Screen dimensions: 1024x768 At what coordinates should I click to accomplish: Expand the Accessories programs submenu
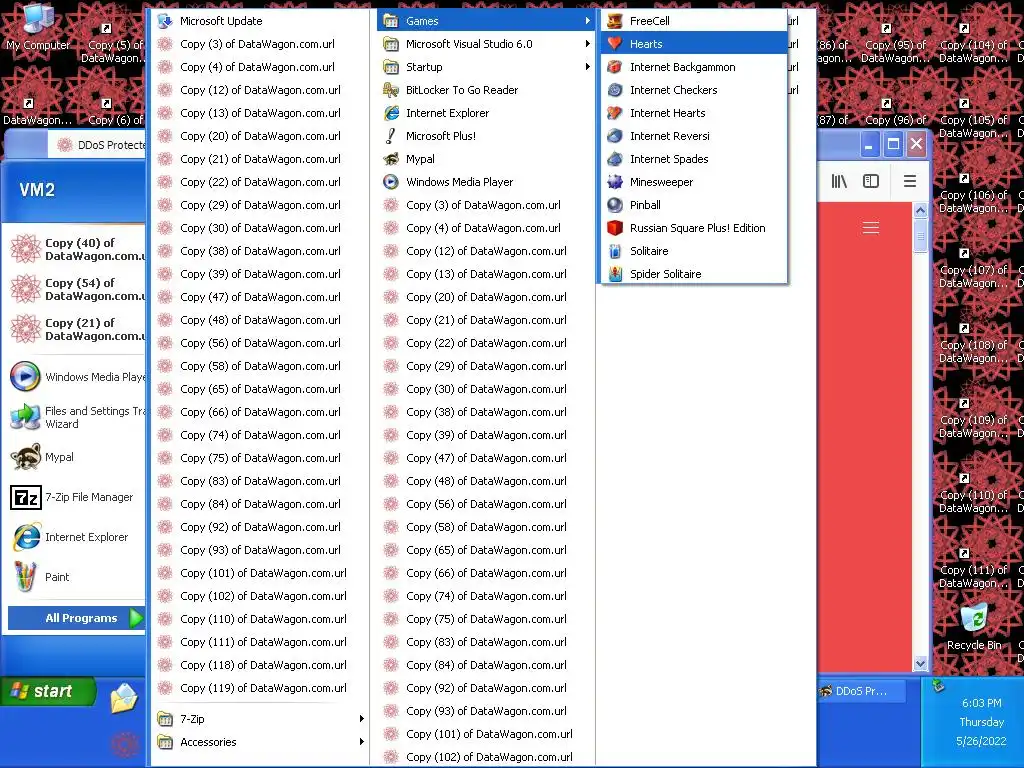pyautogui.click(x=261, y=742)
